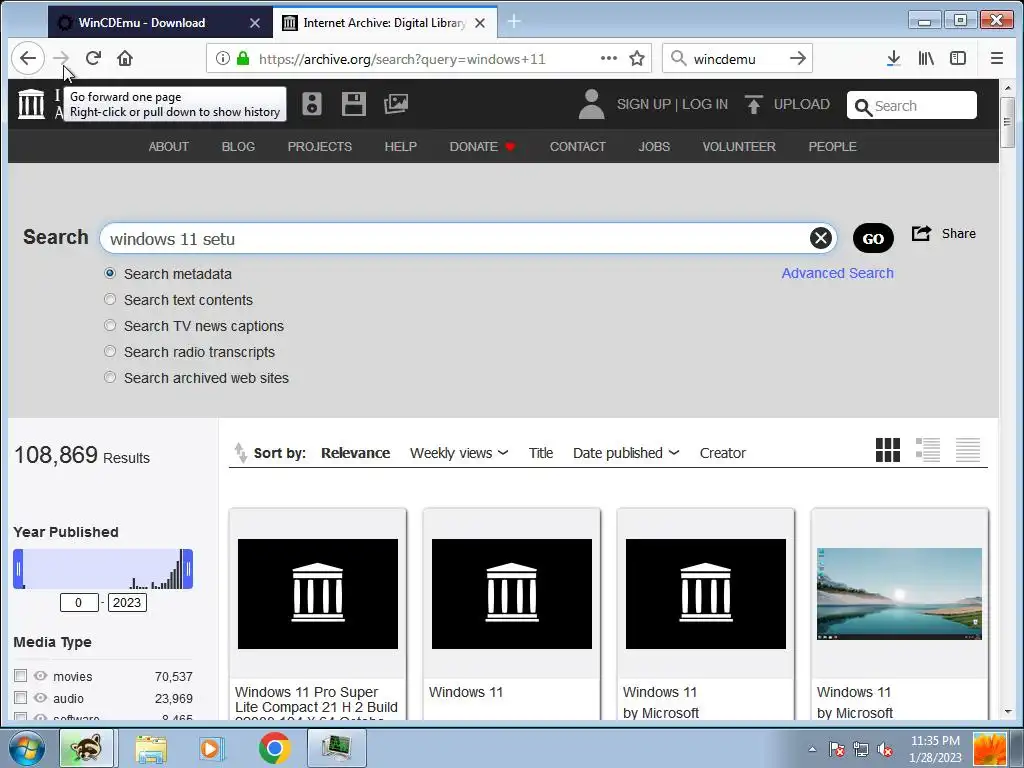Click the green secure padlock icon
The height and width of the screenshot is (768, 1024).
[243, 58]
